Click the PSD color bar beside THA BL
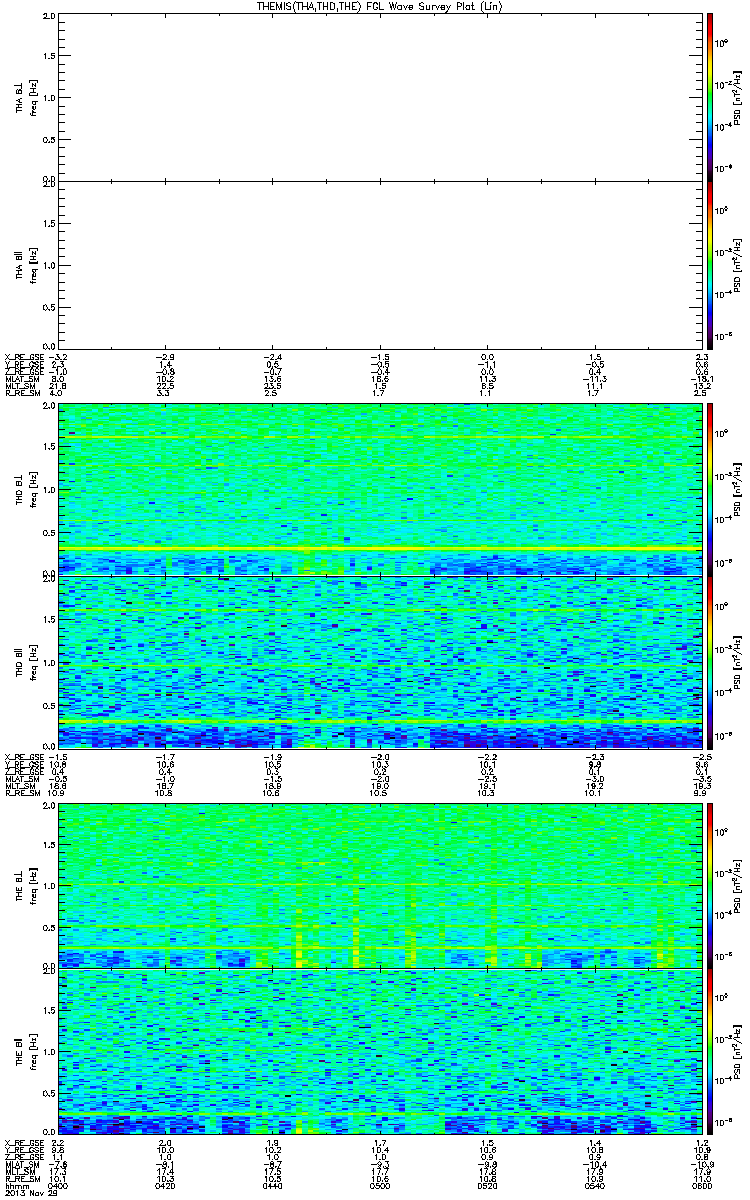750x1200 pixels. (710, 97)
